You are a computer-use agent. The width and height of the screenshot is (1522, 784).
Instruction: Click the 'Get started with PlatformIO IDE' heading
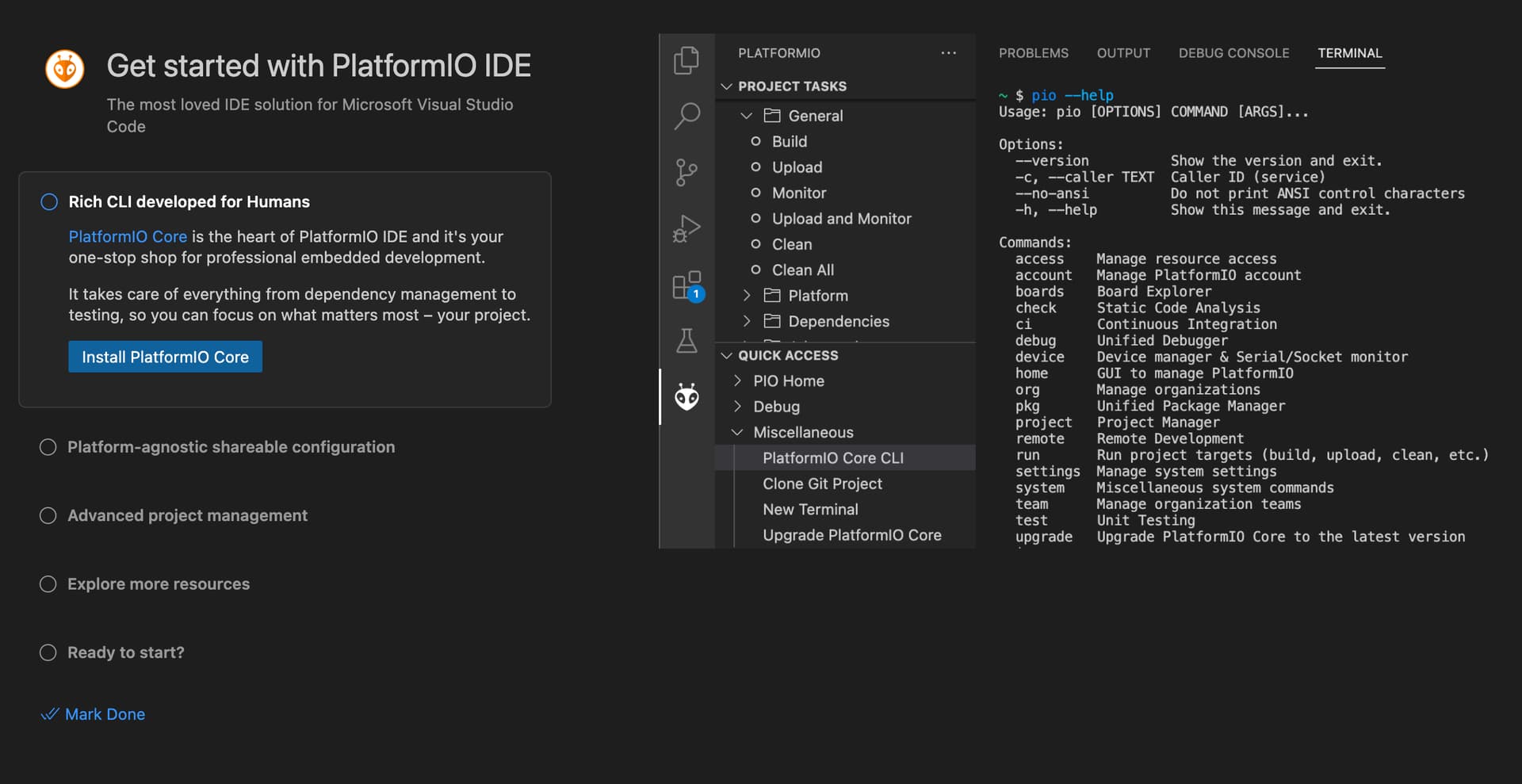click(x=319, y=66)
